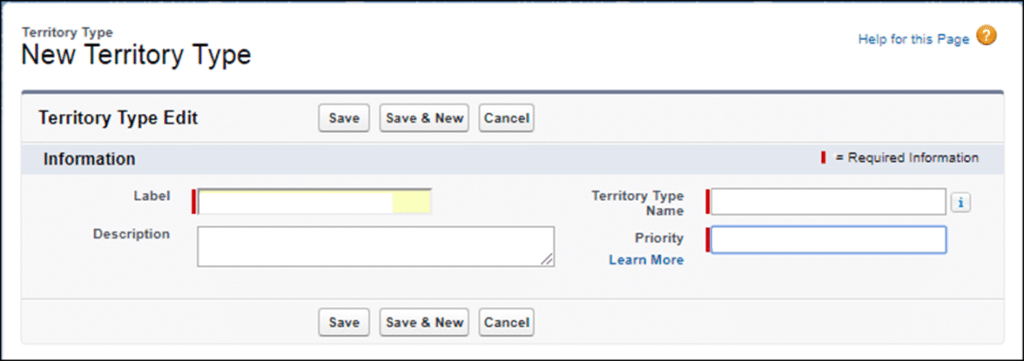Click the top Save button
Viewport: 1024px width, 361px height.
344,118
